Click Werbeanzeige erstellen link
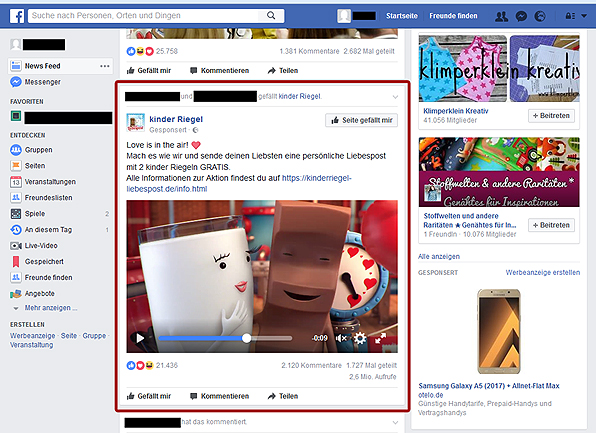Viewport: 596px width, 433px height. [542, 273]
